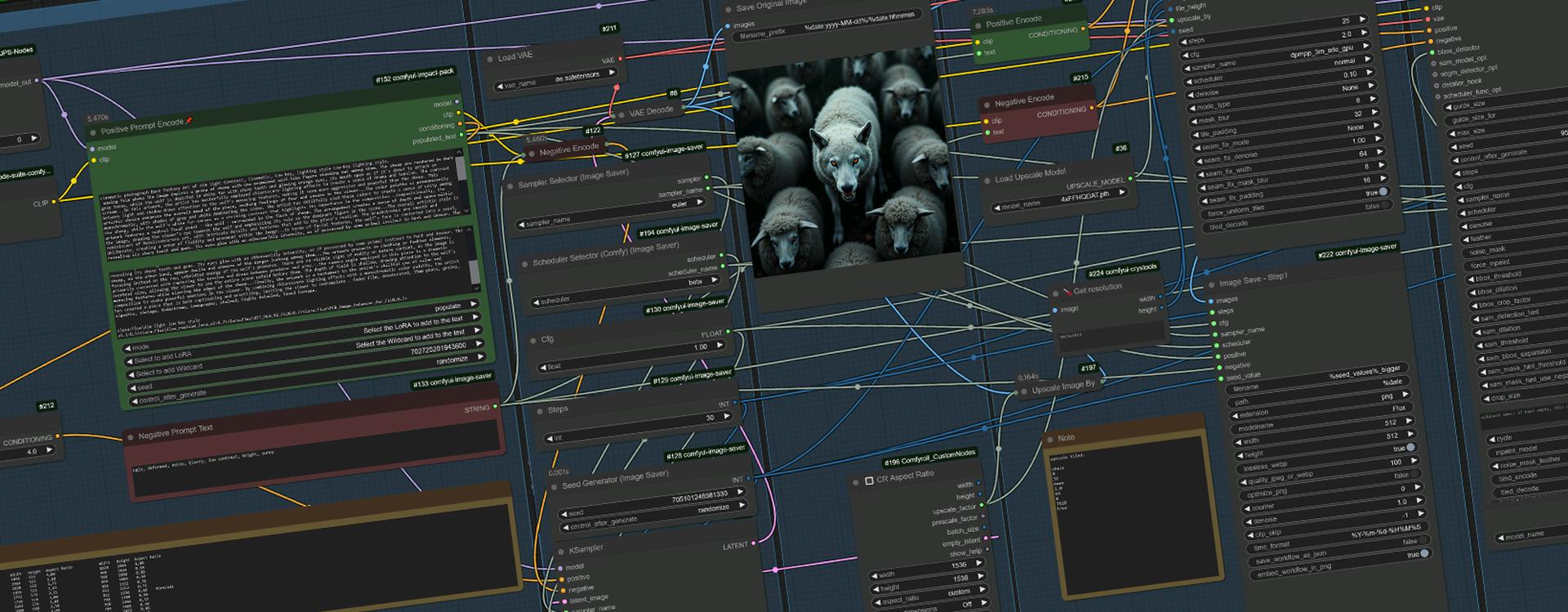Toggle embed_workflow_in_png switch
This screenshot has width=1568, height=612.
point(1426,554)
